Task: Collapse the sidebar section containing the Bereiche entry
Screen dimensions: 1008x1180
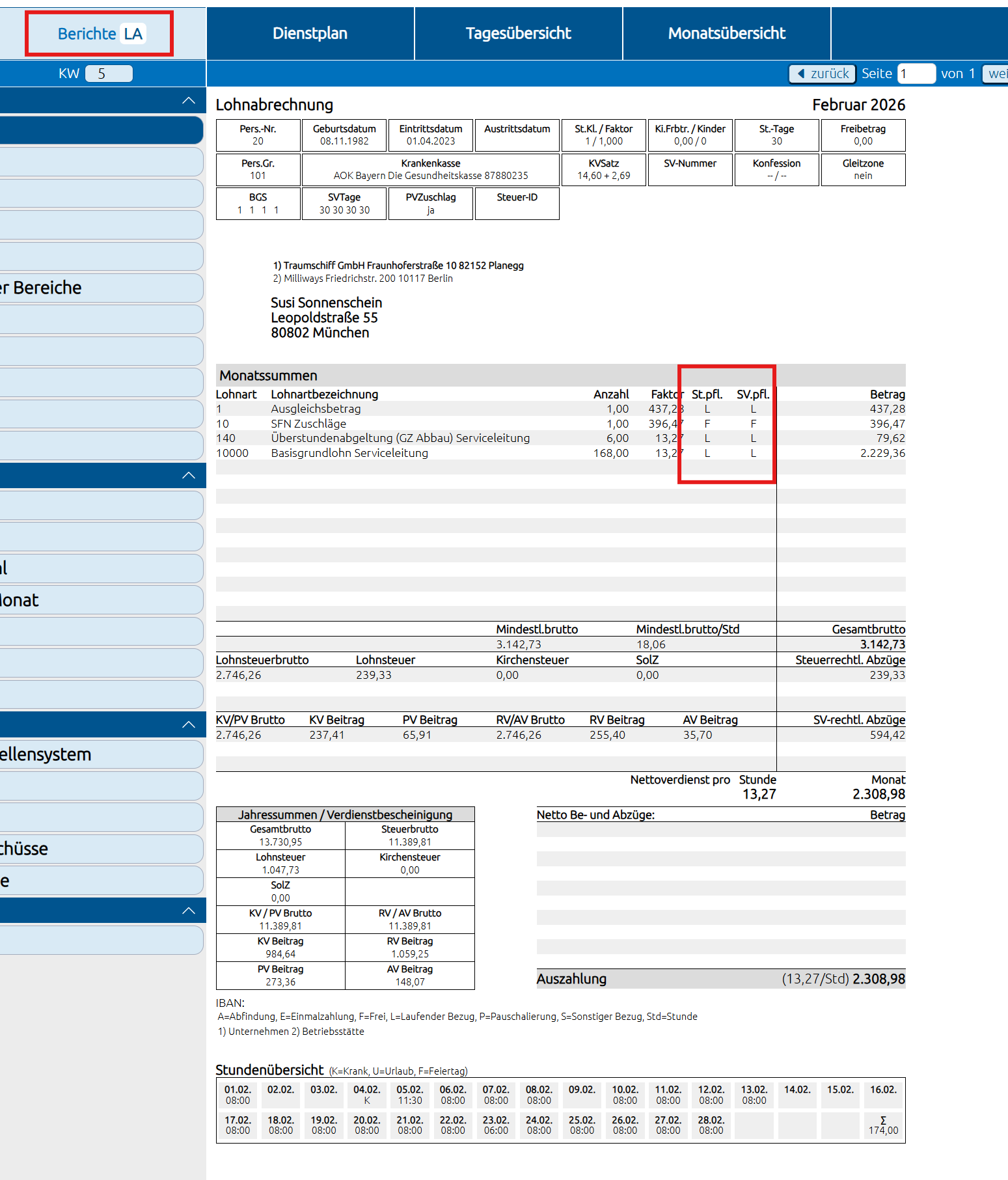Action: pyautogui.click(x=188, y=101)
